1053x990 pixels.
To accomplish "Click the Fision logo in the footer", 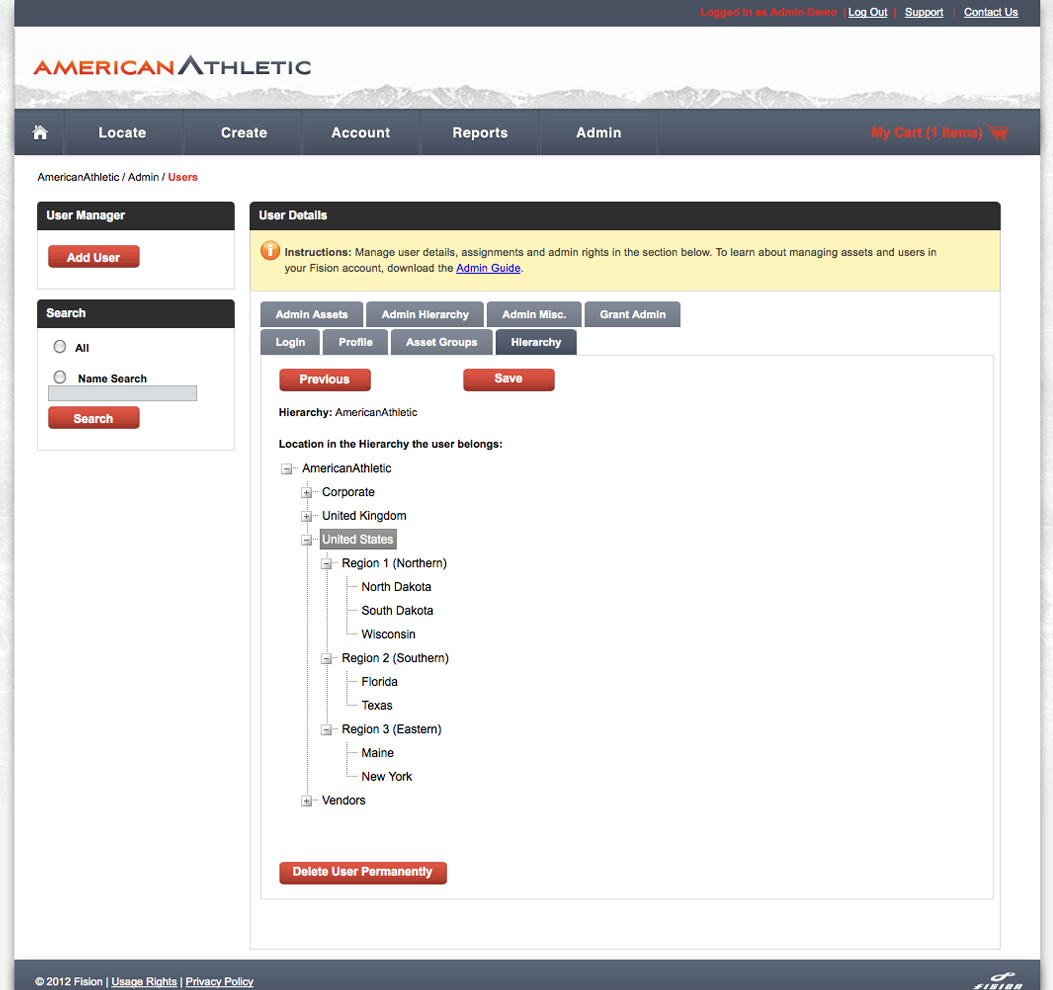I will (x=998, y=981).
